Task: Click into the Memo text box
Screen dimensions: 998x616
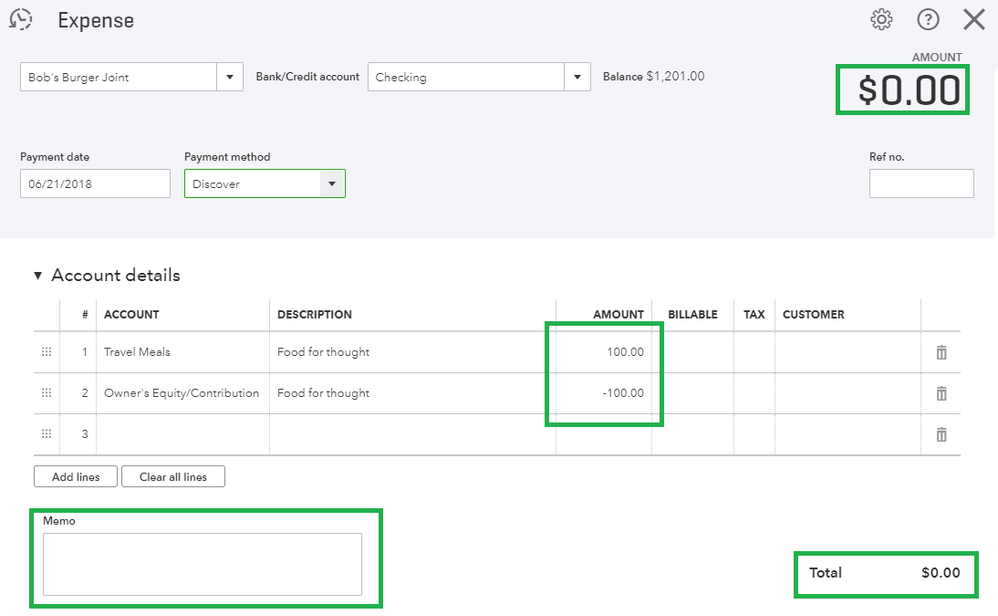Action: coord(202,564)
